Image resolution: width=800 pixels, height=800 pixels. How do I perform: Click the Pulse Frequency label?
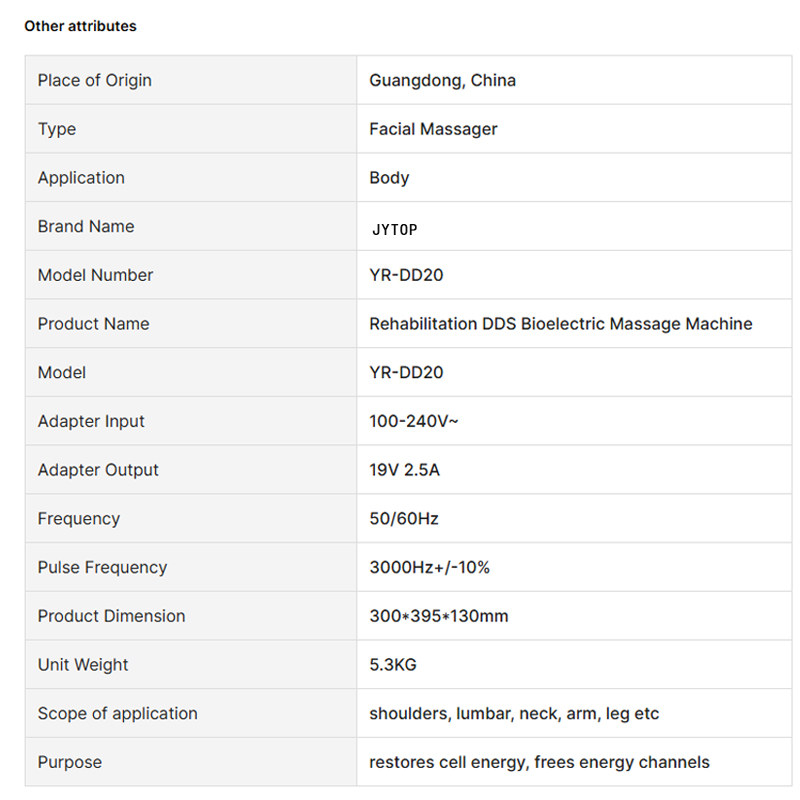click(102, 567)
